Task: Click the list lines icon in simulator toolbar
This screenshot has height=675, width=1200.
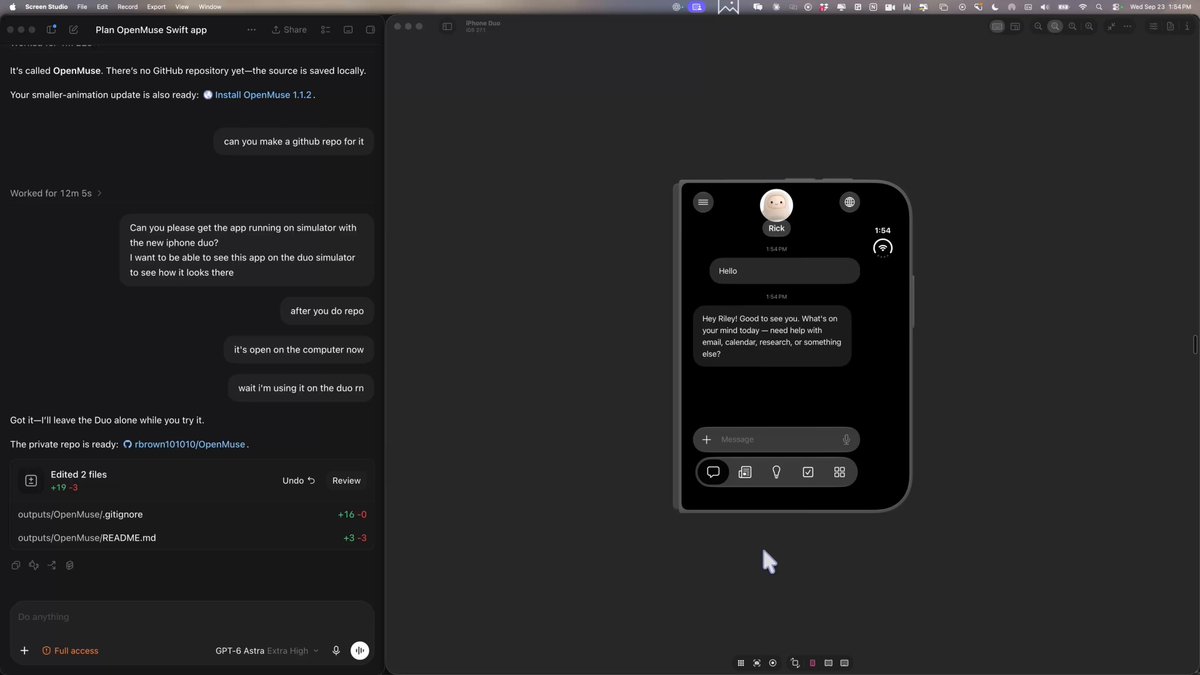Action: (x=1153, y=26)
